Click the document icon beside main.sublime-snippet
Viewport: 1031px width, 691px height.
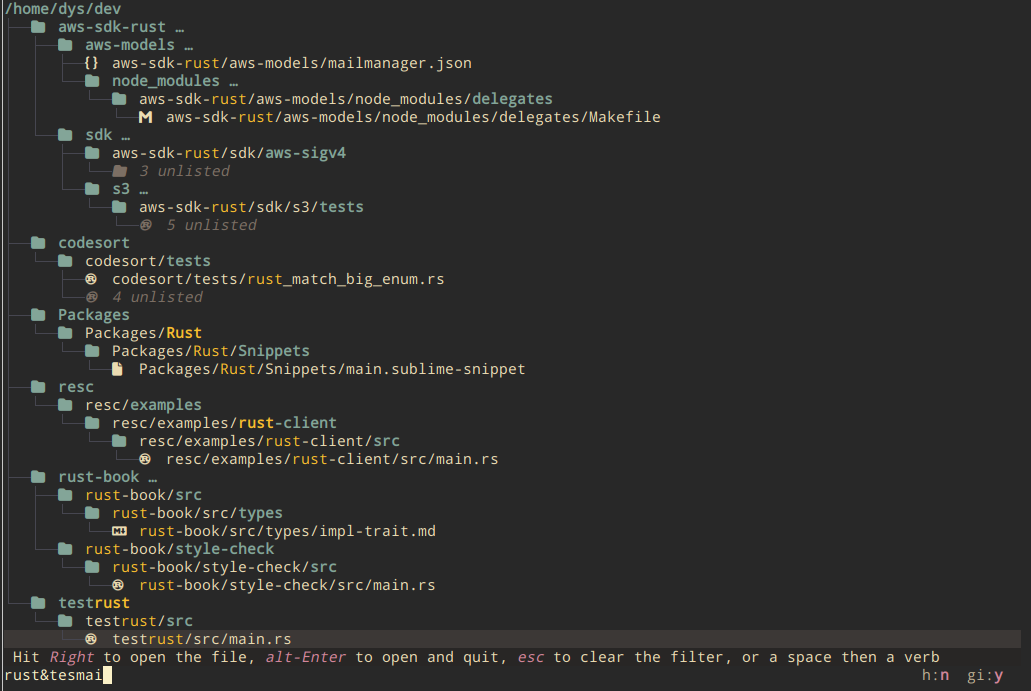click(x=119, y=369)
